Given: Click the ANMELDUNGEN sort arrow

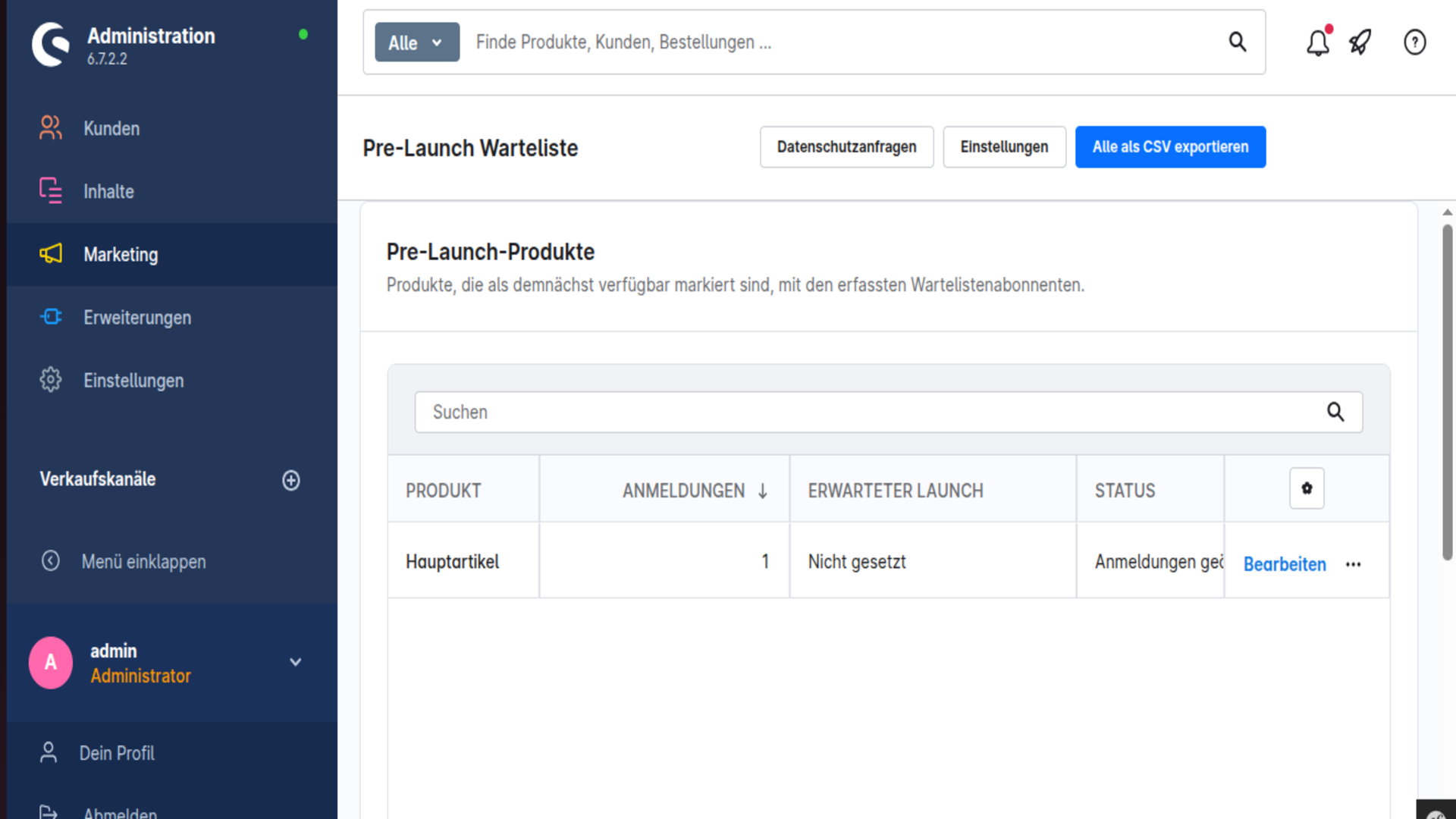Looking at the screenshot, I should tap(763, 491).
